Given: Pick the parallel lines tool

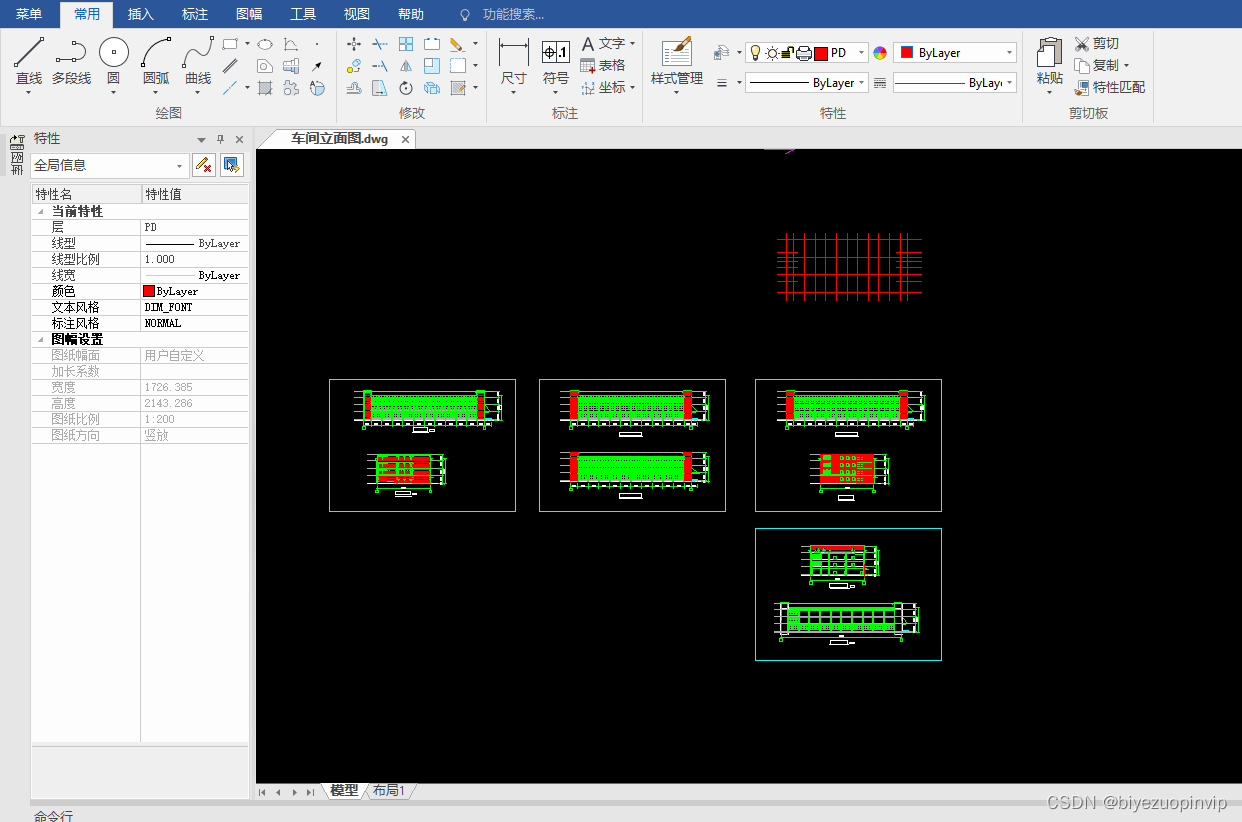Looking at the screenshot, I should 230,66.
